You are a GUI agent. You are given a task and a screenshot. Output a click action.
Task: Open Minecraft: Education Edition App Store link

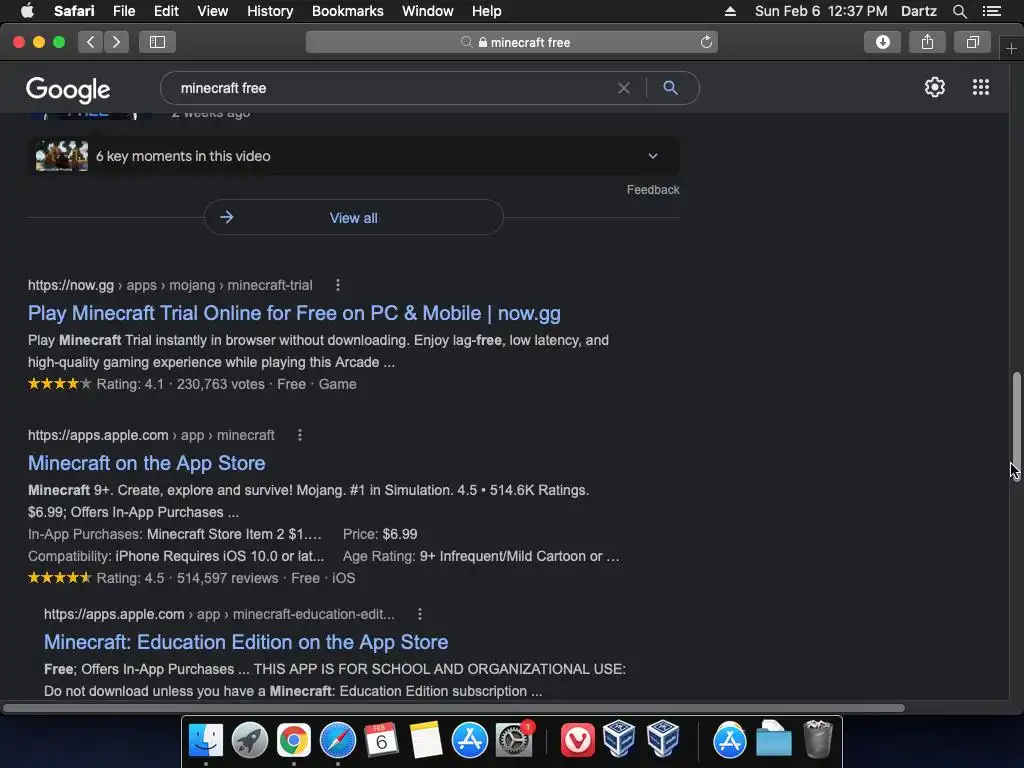[x=246, y=642]
